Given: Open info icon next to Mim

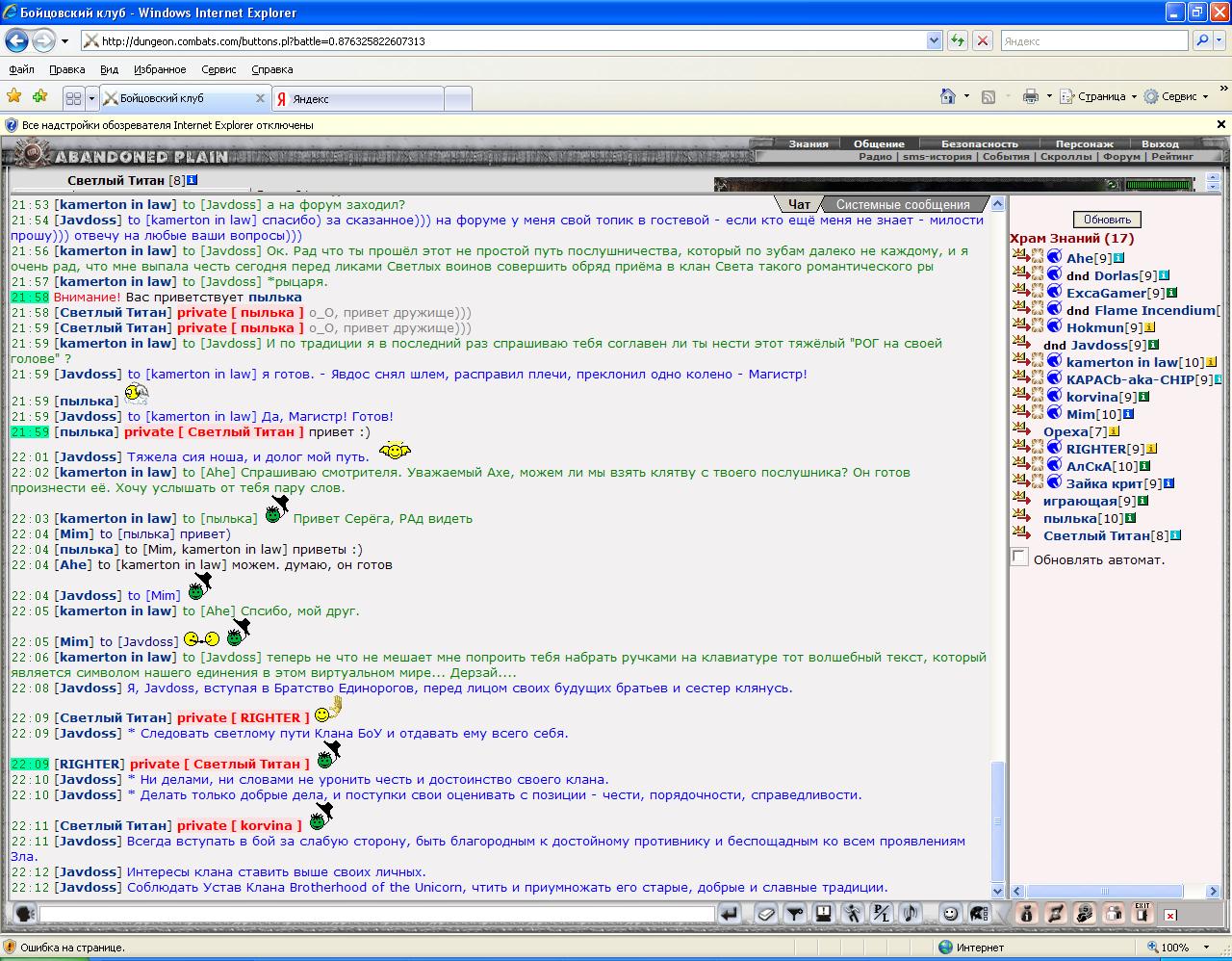Looking at the screenshot, I should coord(1128,414).
